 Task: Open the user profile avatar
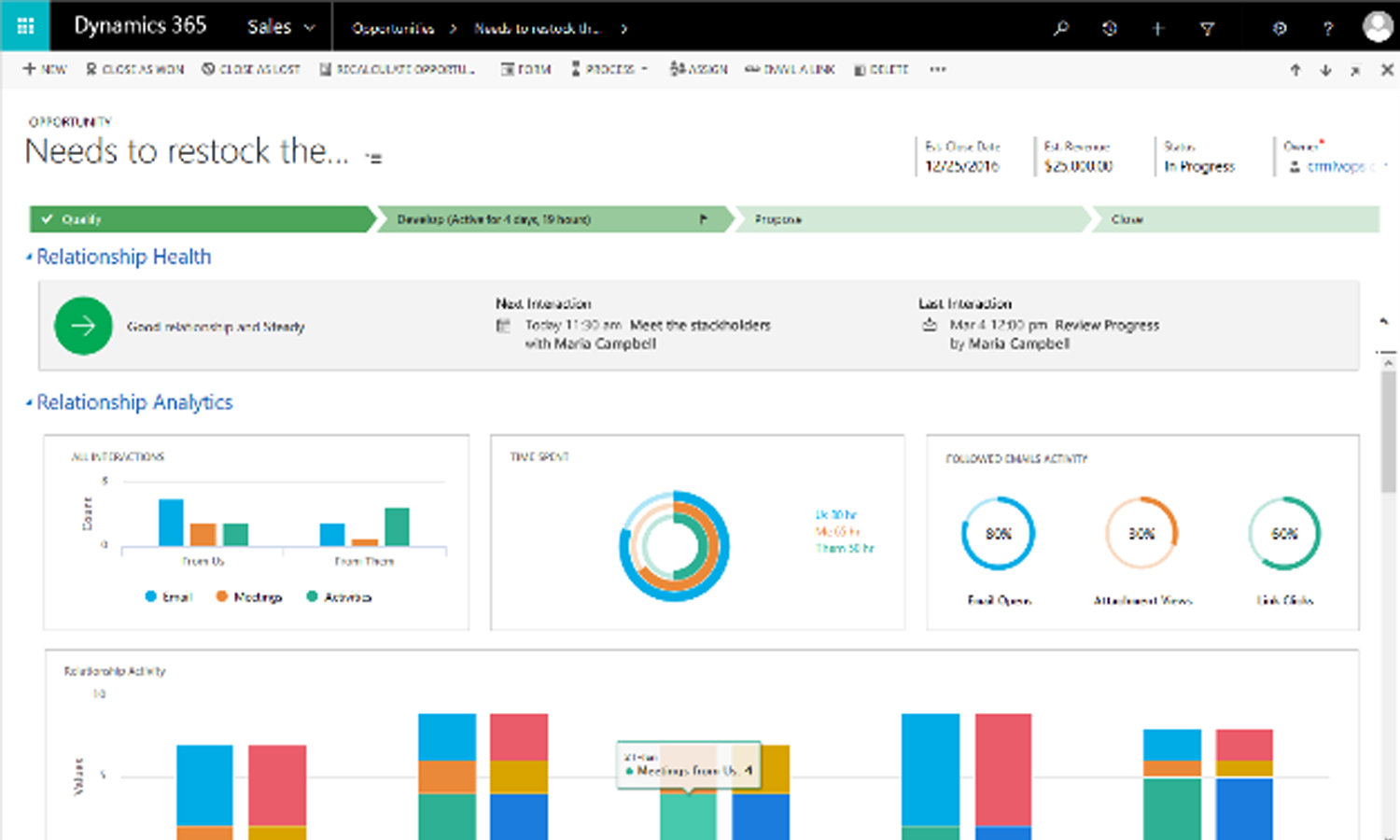(1378, 26)
